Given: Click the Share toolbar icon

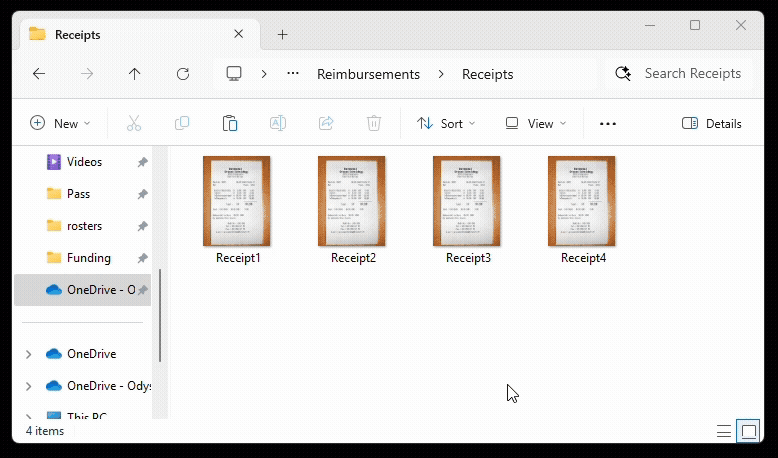Looking at the screenshot, I should (x=326, y=123).
